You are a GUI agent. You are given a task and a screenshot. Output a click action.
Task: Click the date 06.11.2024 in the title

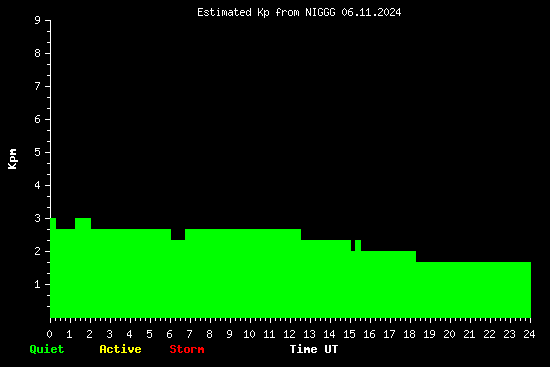pos(371,13)
